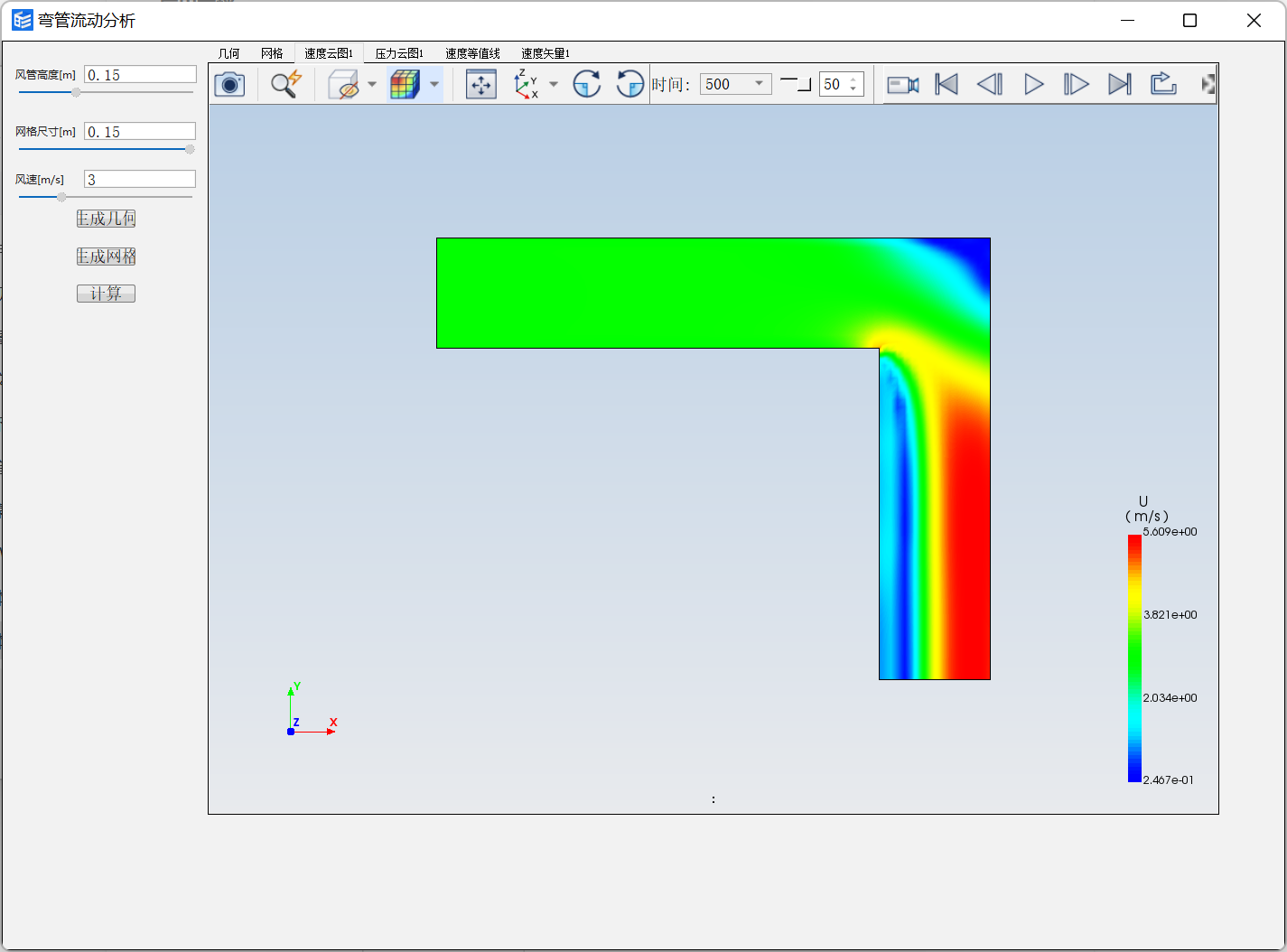Click the XYZ axis triad in the viewport
Screen dimensions: 1287x952
coord(311,710)
